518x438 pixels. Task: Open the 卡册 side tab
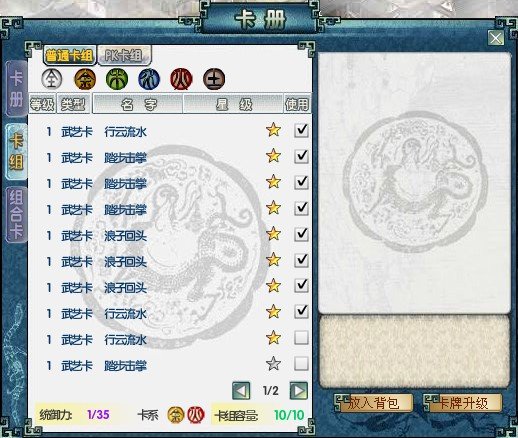16,89
